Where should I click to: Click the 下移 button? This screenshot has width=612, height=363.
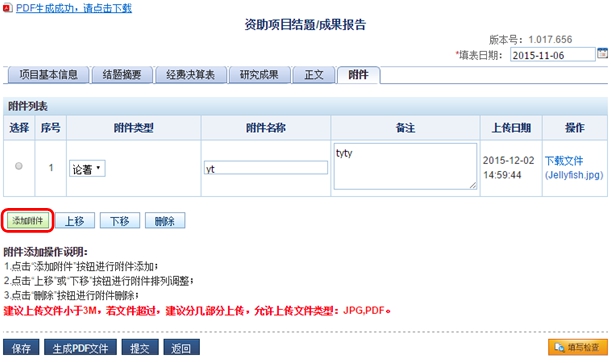(119, 221)
